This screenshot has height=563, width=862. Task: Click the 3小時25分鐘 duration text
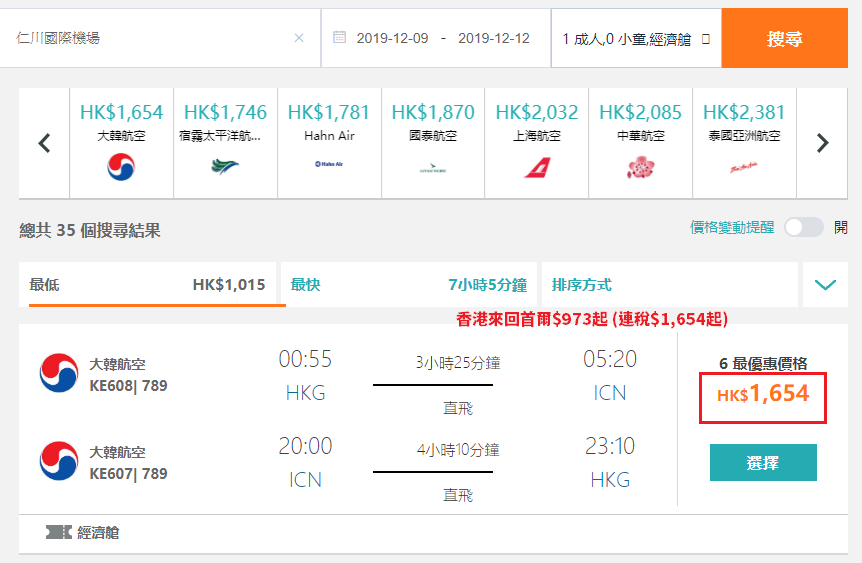tap(458, 363)
